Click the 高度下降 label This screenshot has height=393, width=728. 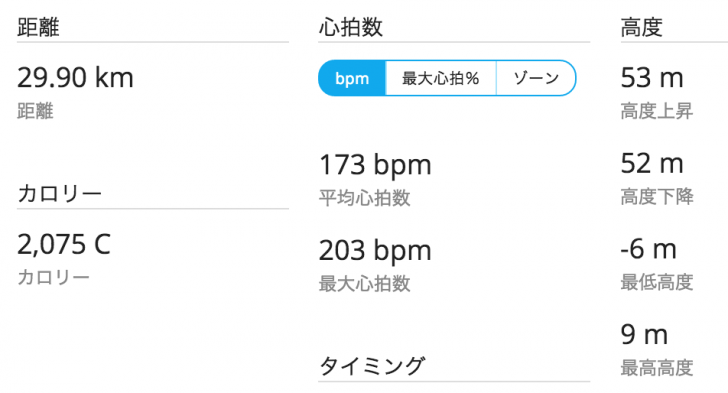656,197
